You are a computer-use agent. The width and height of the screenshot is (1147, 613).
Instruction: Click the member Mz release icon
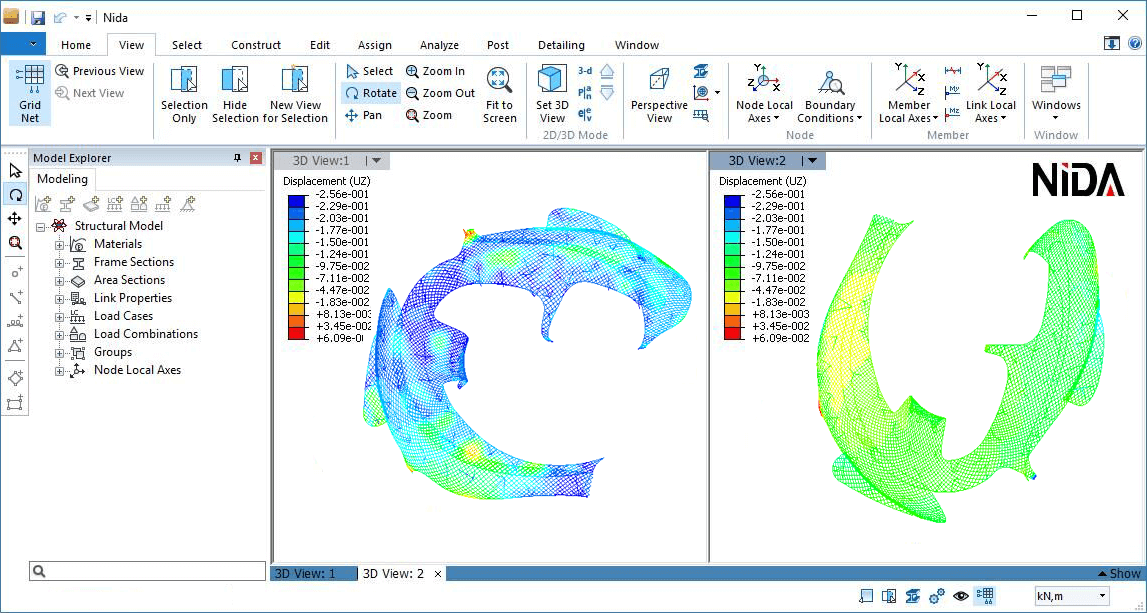[952, 113]
